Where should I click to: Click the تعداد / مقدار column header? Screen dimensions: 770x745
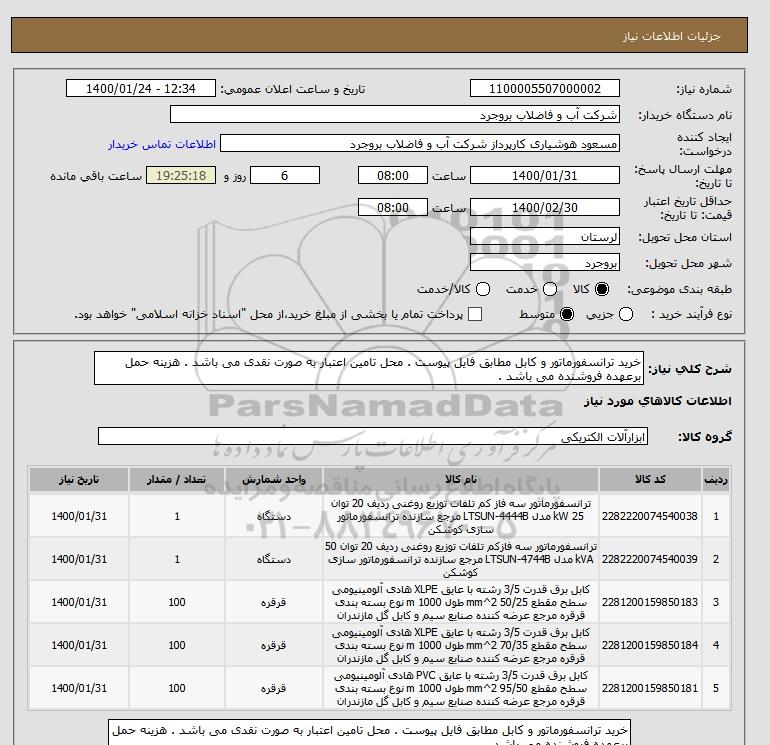pos(177,479)
